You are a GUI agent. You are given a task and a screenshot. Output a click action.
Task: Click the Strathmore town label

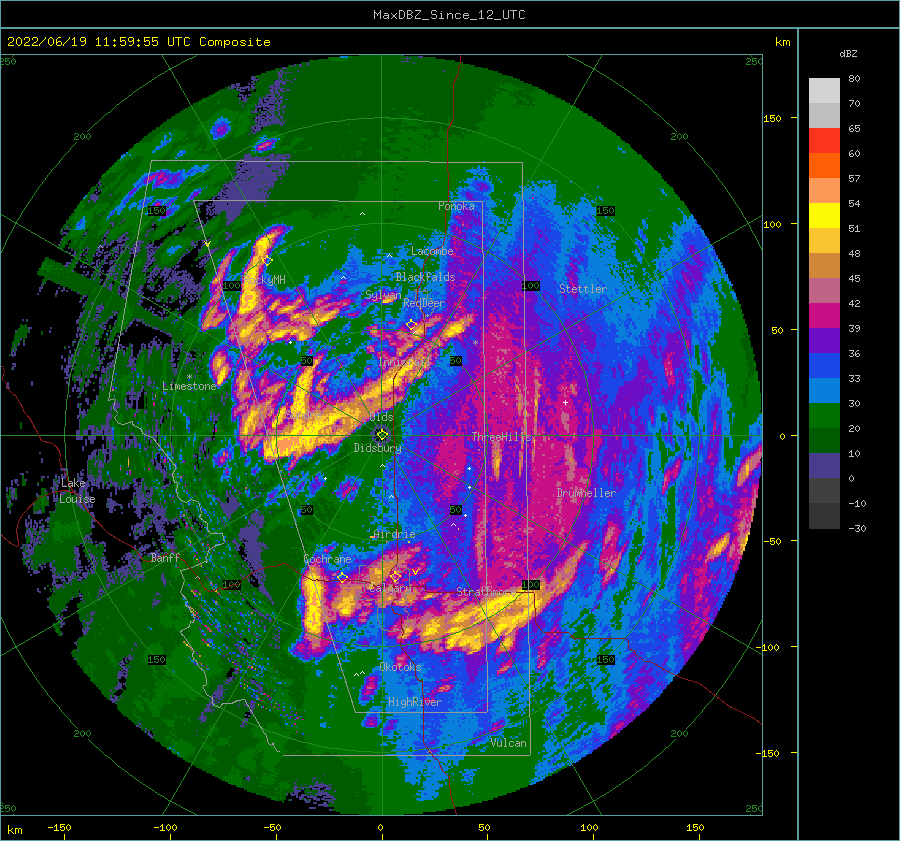click(x=486, y=591)
